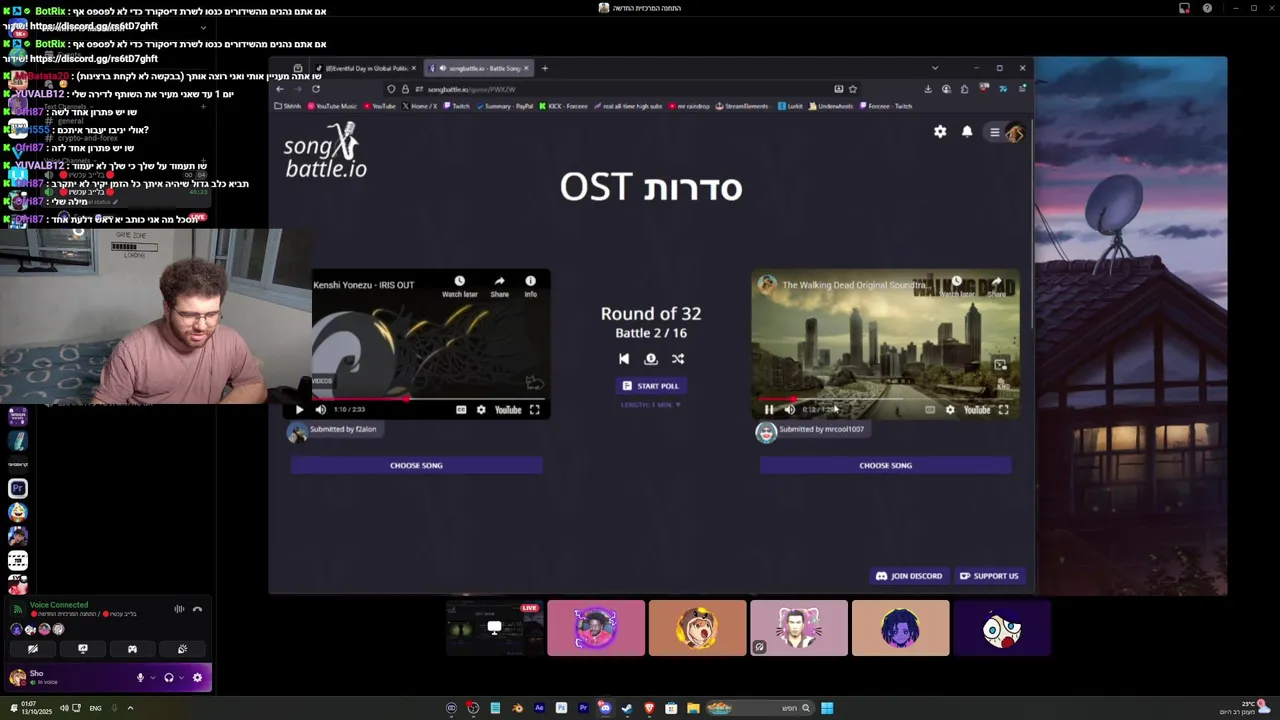Open Discord user settings gear
The width and height of the screenshot is (1280, 720).
[197, 678]
